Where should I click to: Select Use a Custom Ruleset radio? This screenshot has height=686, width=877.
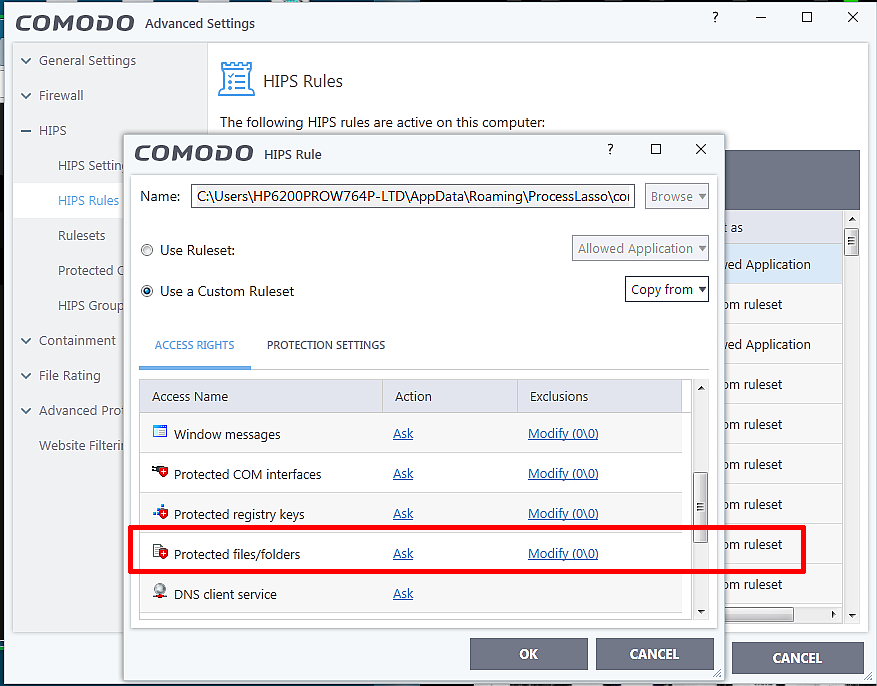click(147, 291)
